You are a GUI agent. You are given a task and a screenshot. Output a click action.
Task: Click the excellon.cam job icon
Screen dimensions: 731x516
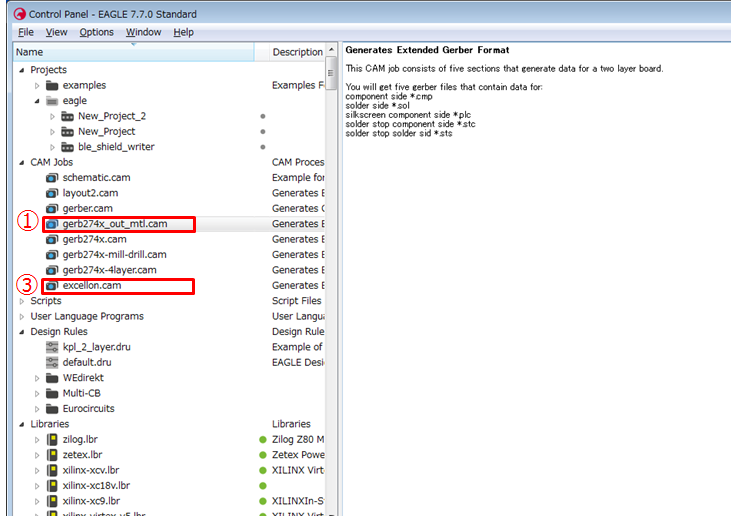(52, 285)
